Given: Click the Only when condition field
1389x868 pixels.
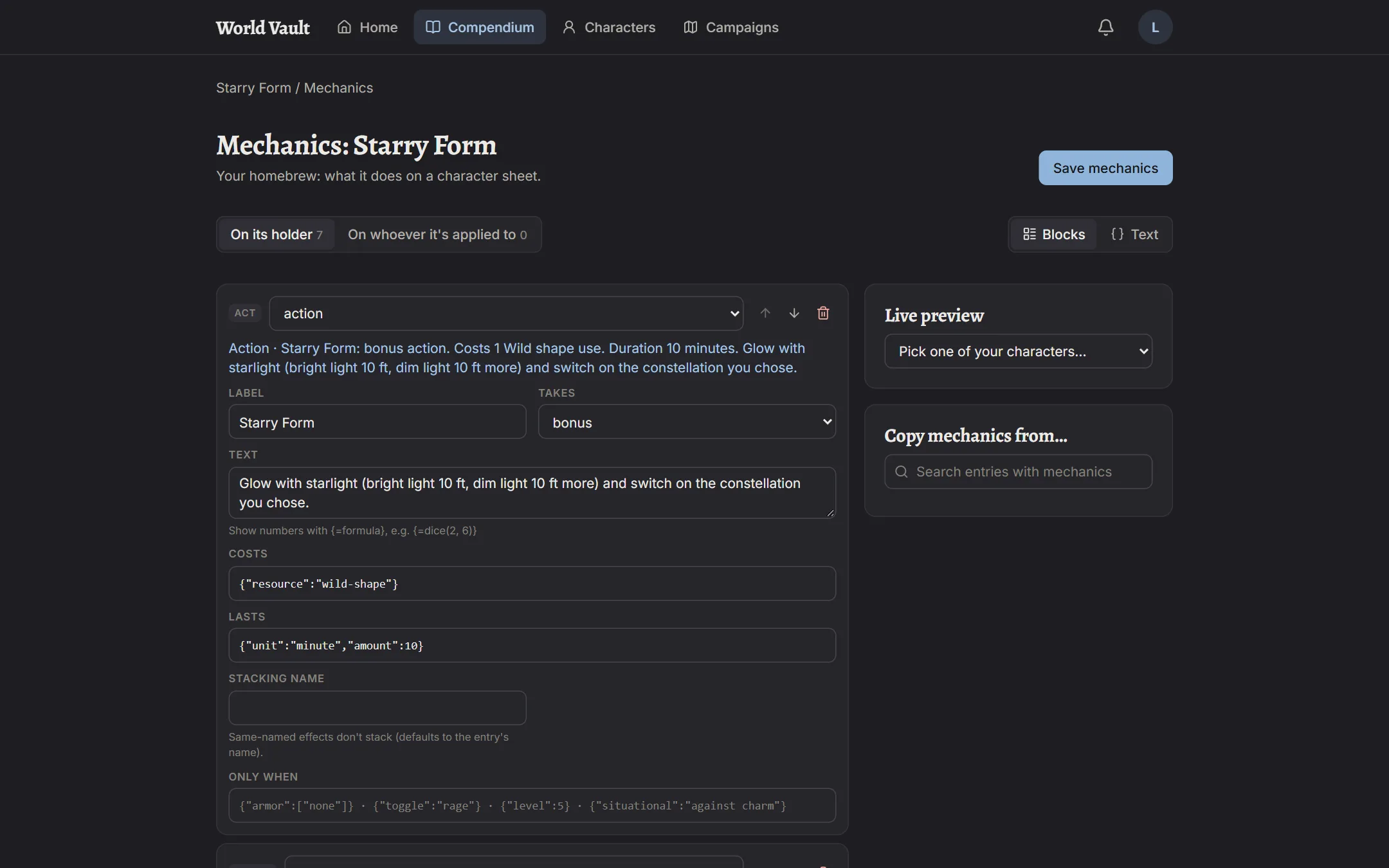Looking at the screenshot, I should pos(532,805).
